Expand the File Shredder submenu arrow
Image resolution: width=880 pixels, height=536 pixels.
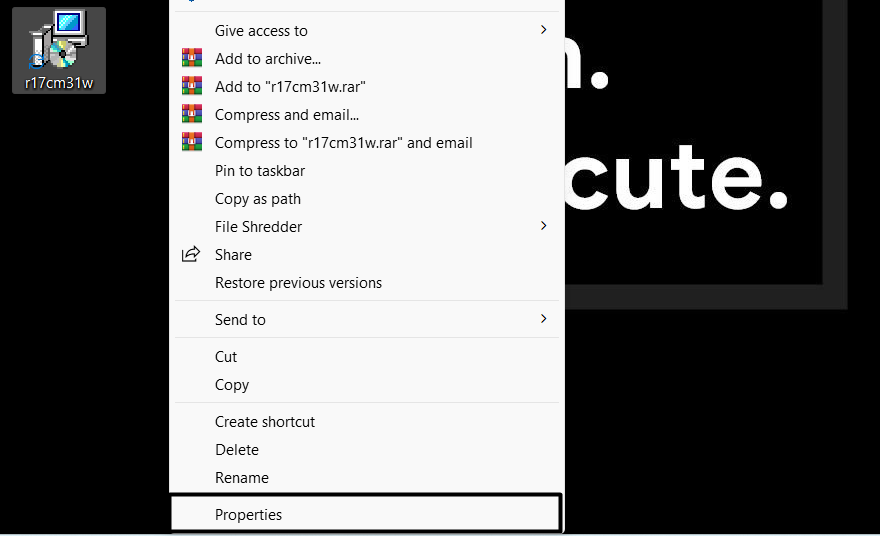click(x=544, y=227)
